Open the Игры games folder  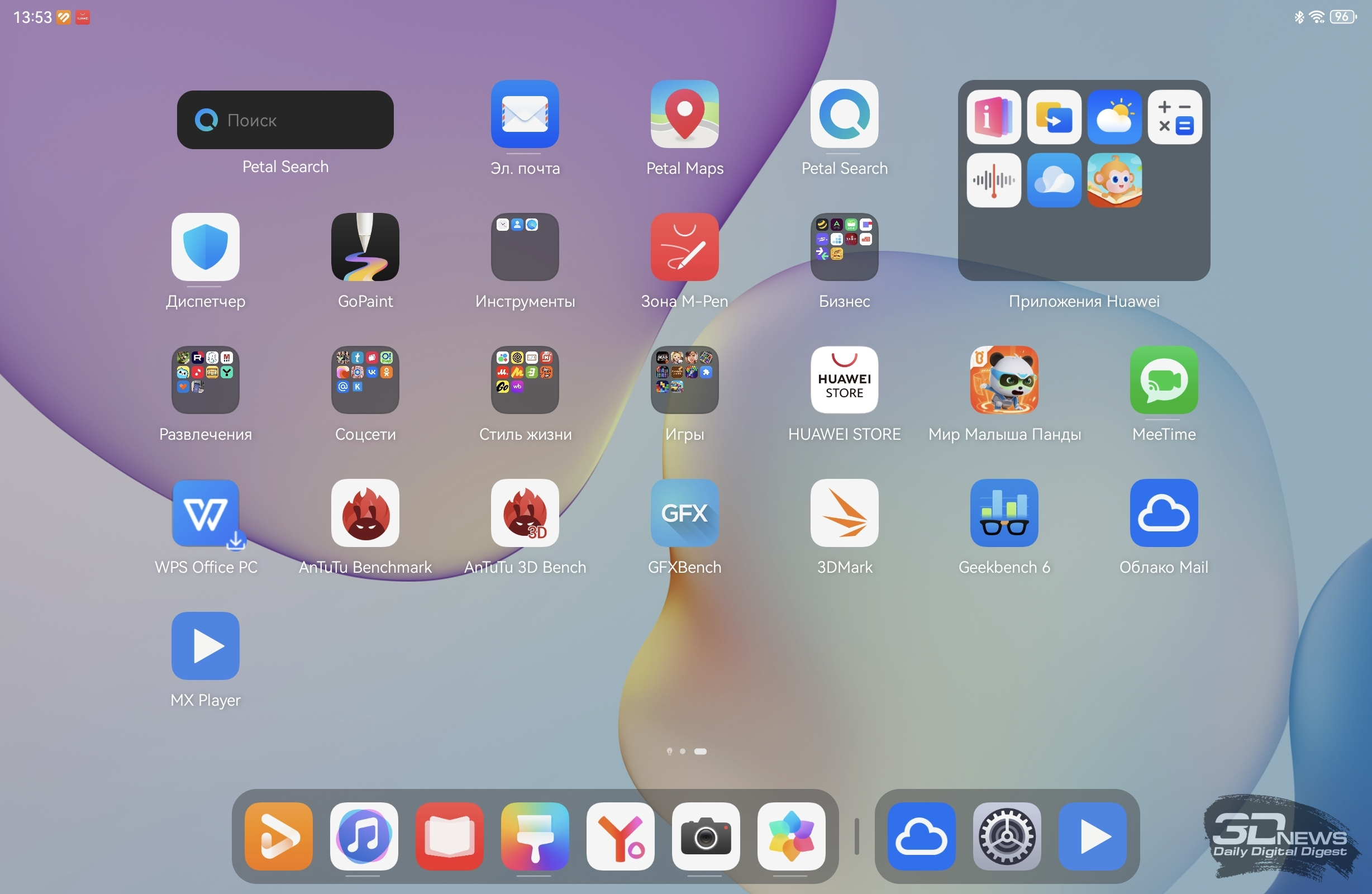[x=684, y=379]
